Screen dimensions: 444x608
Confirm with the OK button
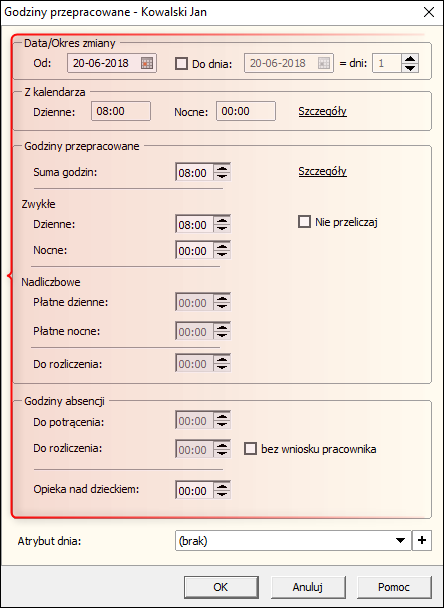click(221, 587)
